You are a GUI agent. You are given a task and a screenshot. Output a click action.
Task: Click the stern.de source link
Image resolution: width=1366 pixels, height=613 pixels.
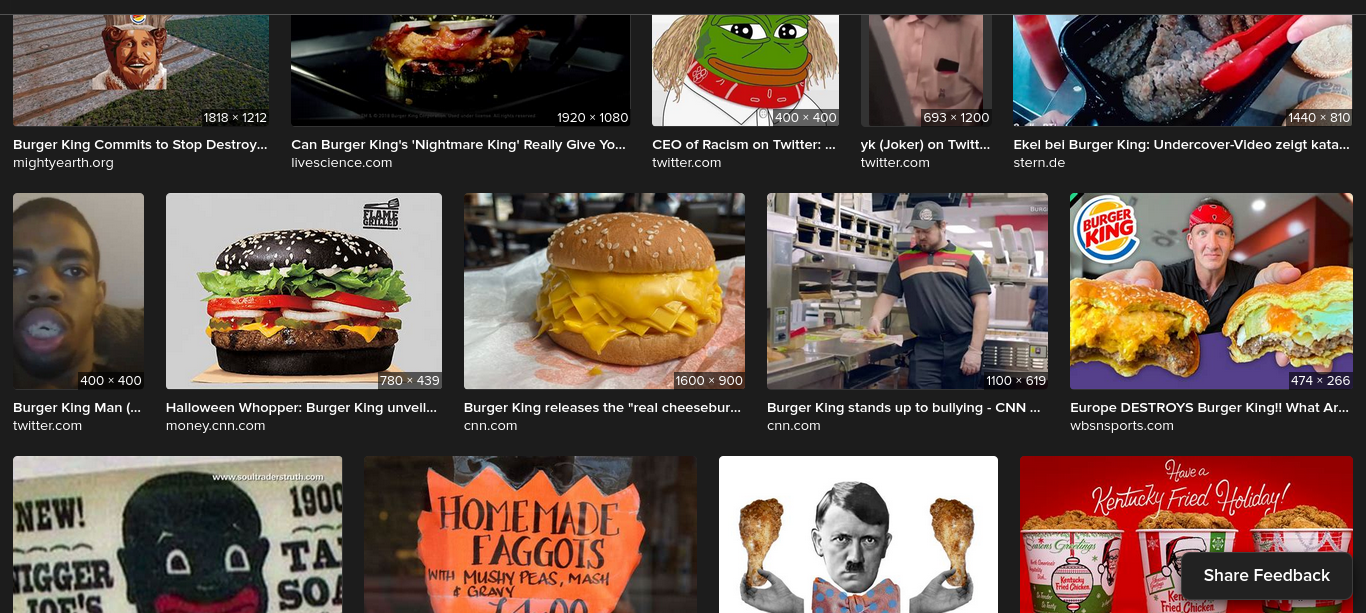coord(1039,163)
